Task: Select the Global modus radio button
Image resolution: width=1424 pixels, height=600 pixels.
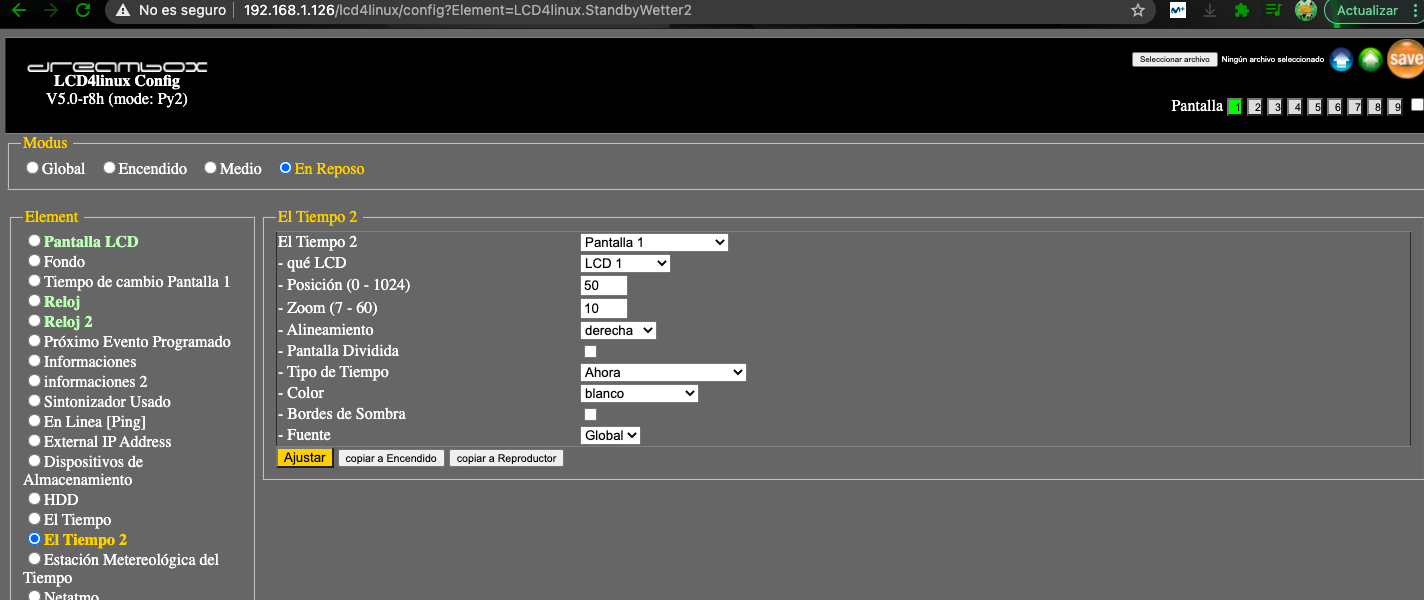Action: [33, 168]
